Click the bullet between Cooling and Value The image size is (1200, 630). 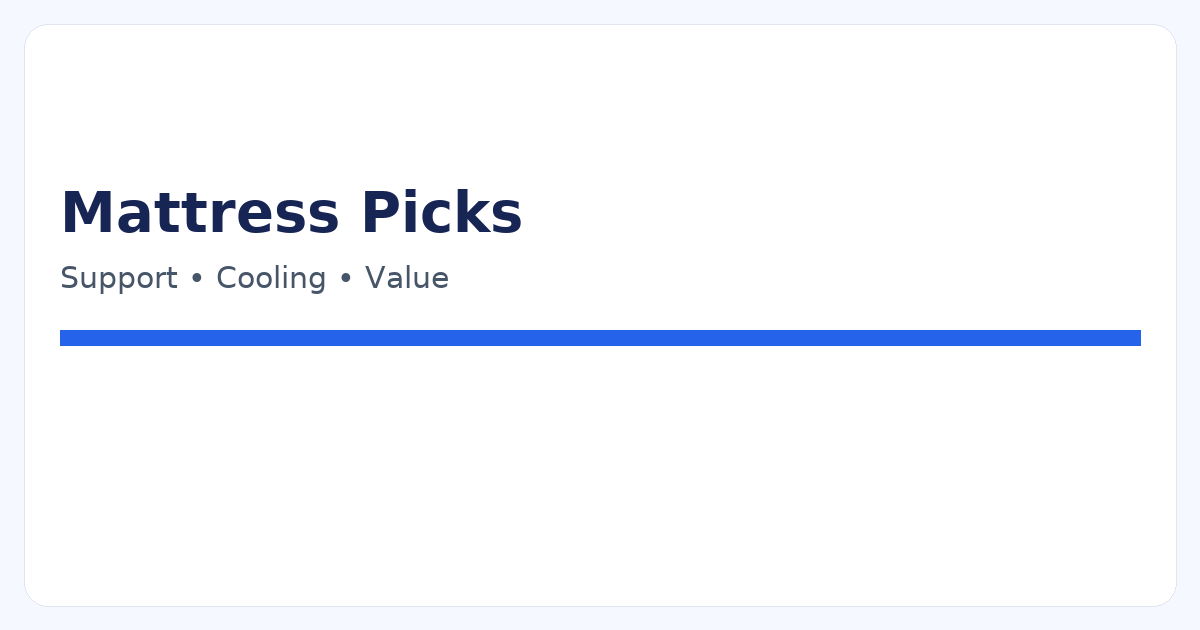(x=346, y=279)
